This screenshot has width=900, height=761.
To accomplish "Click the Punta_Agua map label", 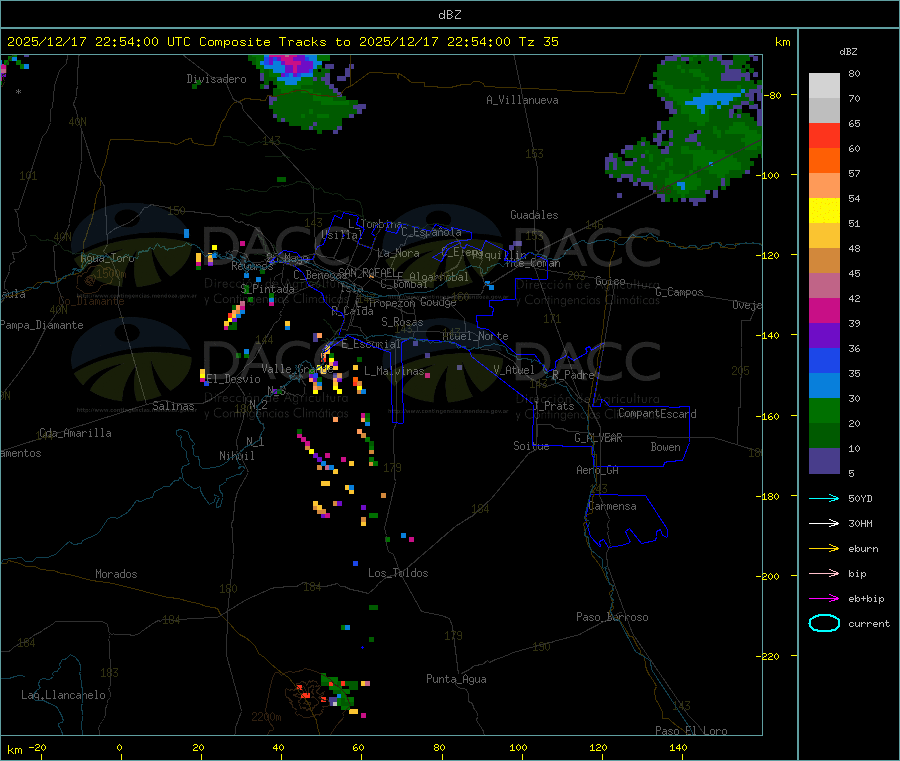I will (456, 679).
